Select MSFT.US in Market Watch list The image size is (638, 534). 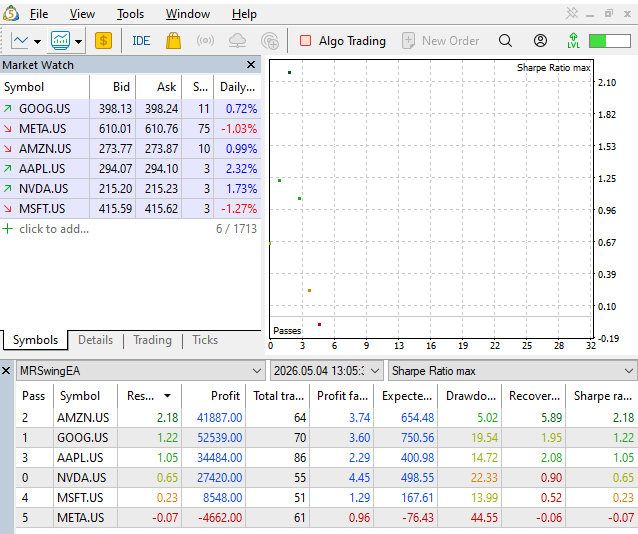click(130, 208)
